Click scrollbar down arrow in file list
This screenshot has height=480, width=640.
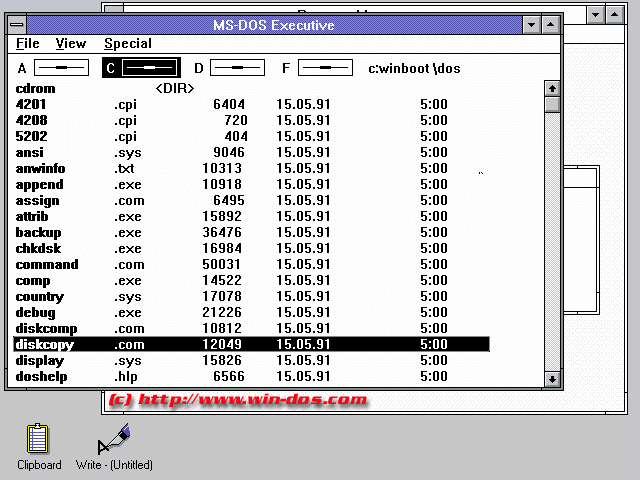pos(552,378)
